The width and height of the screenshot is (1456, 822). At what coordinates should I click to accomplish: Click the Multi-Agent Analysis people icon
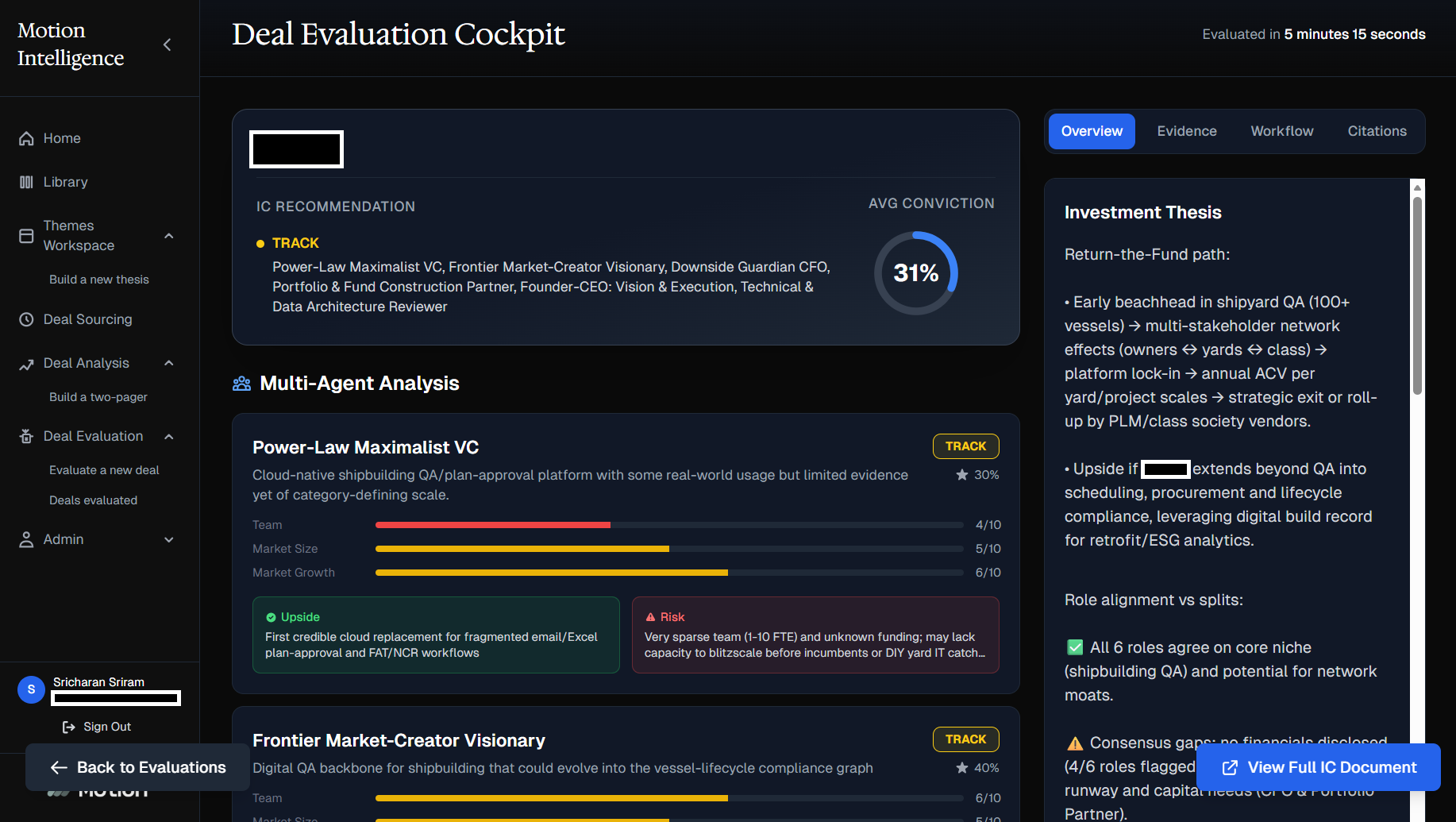click(x=241, y=384)
